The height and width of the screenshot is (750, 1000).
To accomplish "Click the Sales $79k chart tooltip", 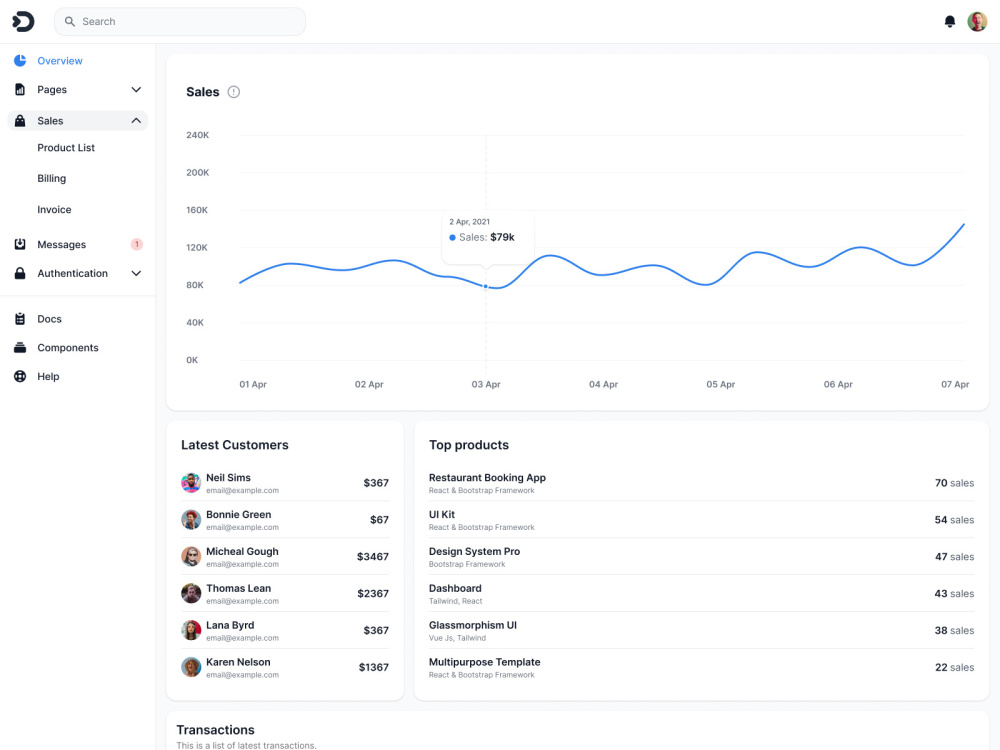I will point(488,238).
